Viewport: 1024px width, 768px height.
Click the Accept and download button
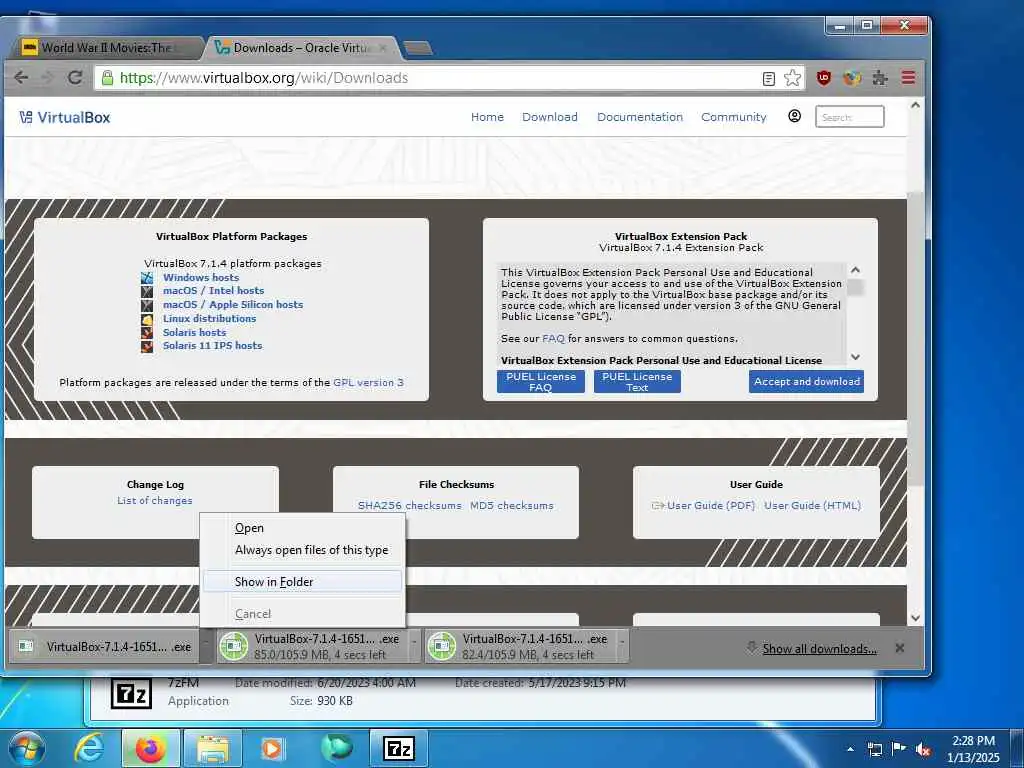pos(807,381)
